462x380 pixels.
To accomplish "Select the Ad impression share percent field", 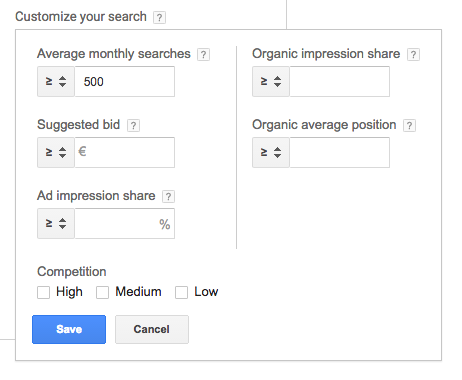I will pos(125,223).
